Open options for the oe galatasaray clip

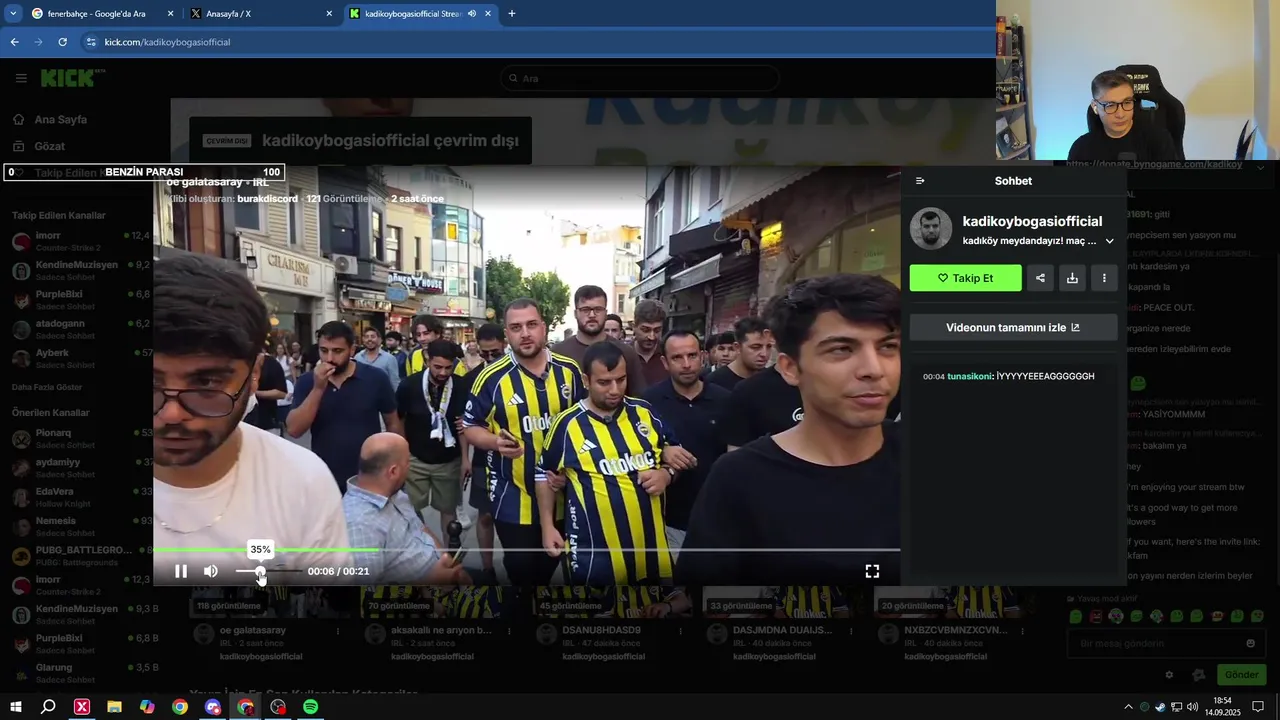(x=338, y=631)
